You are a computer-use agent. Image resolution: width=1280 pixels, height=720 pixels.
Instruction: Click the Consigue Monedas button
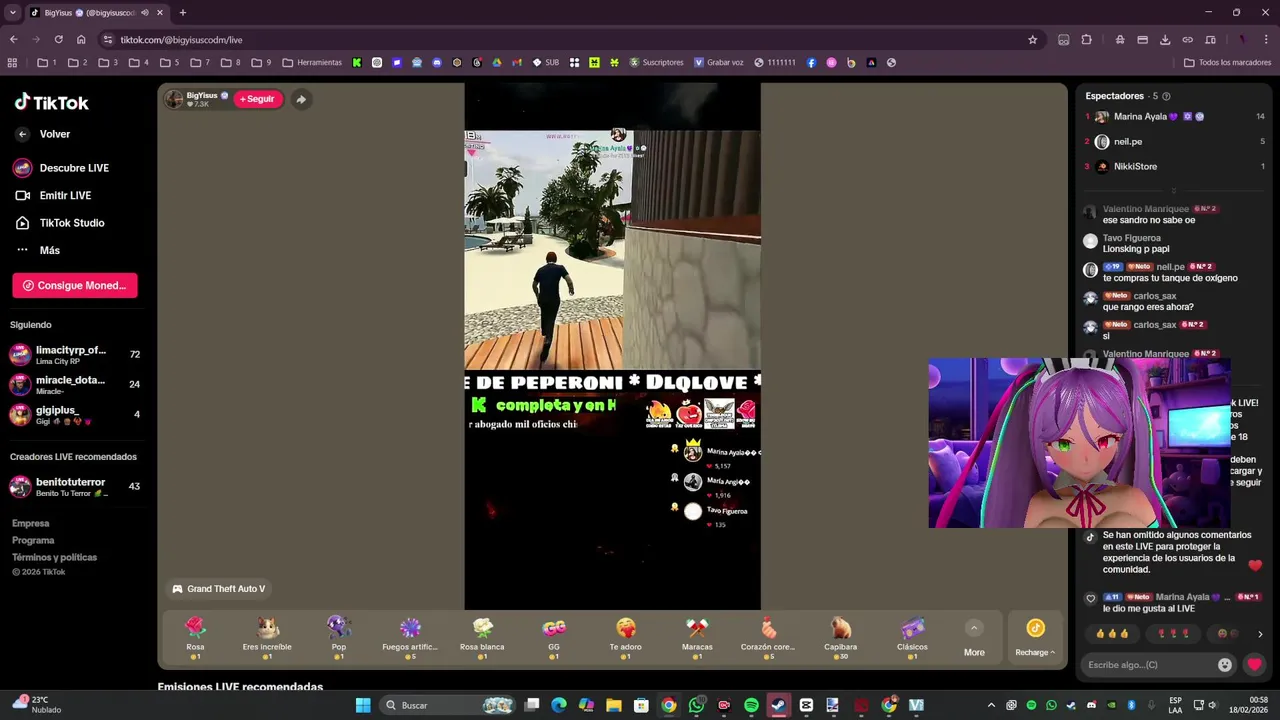[x=75, y=286]
